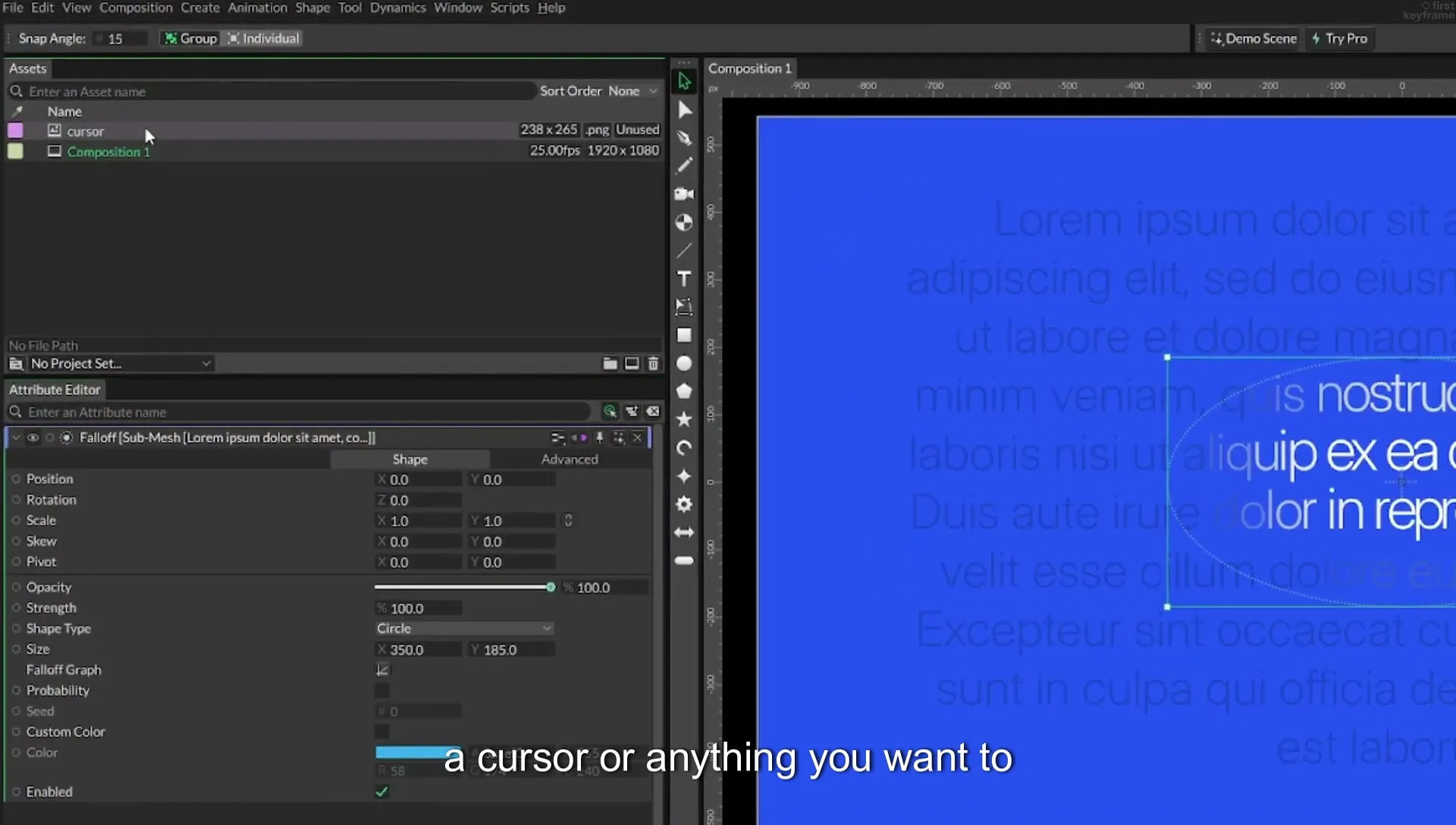The width and height of the screenshot is (1456, 825).
Task: Open the Sort Order dropdown
Action: (632, 91)
